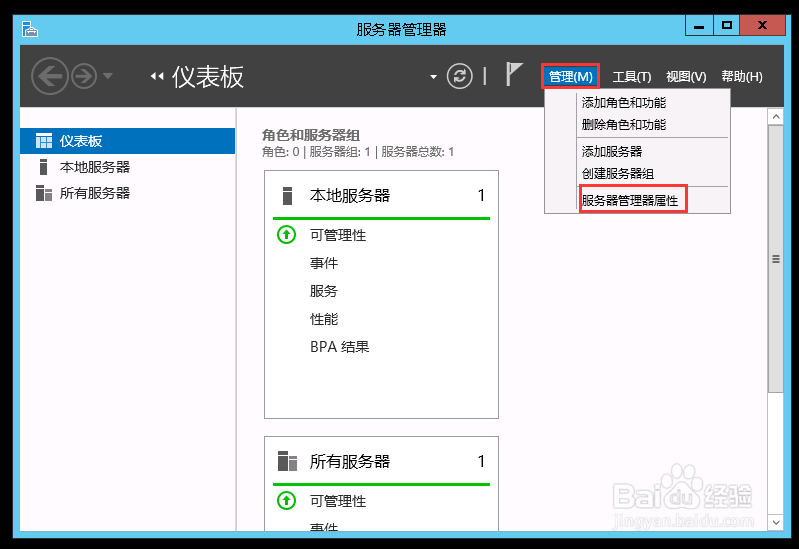Click server icon on 本地服务器 tile
This screenshot has height=549, width=799.
click(287, 196)
